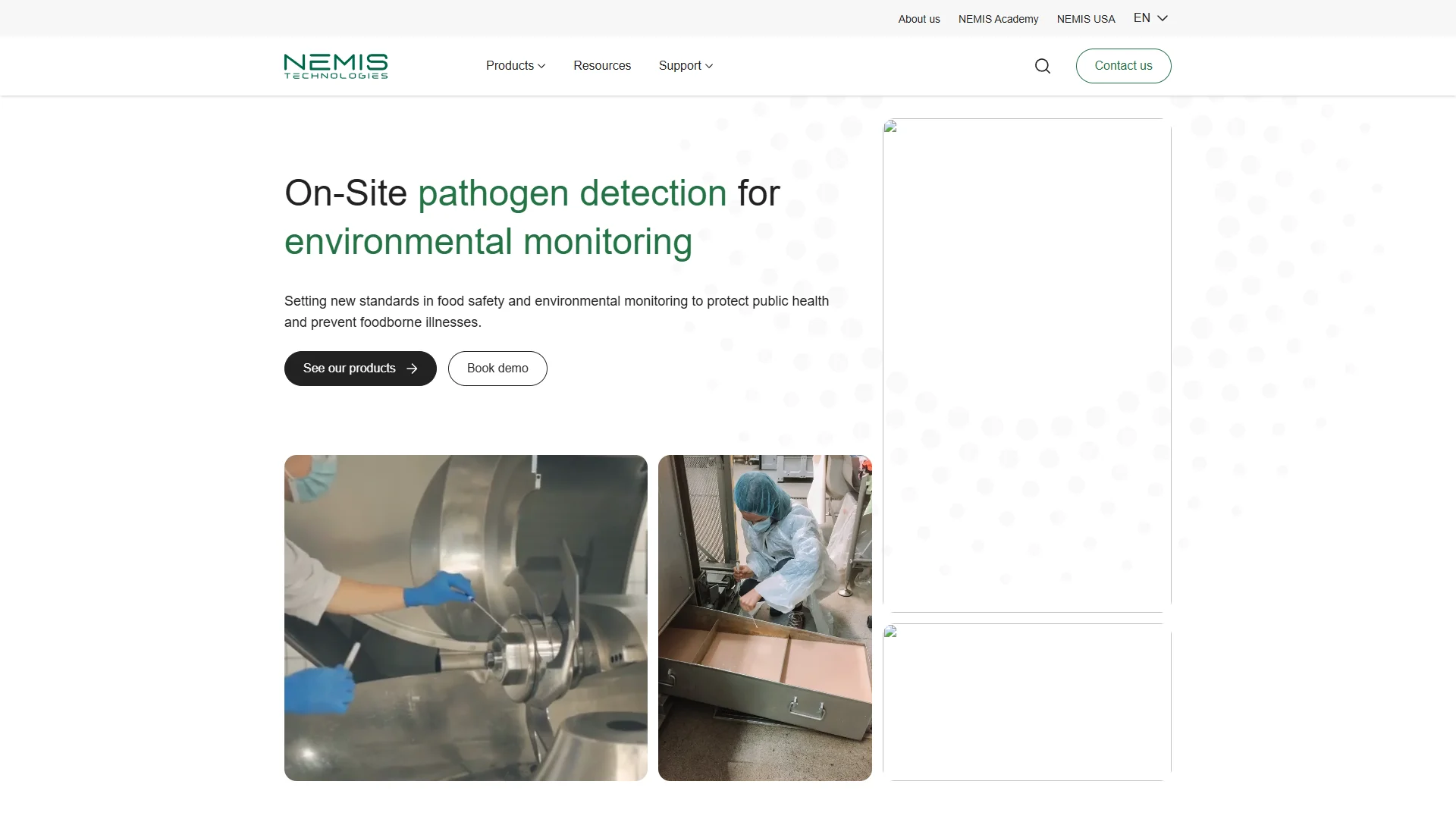Click the Contact us button
Viewport: 1456px width, 819px height.
(1123, 66)
